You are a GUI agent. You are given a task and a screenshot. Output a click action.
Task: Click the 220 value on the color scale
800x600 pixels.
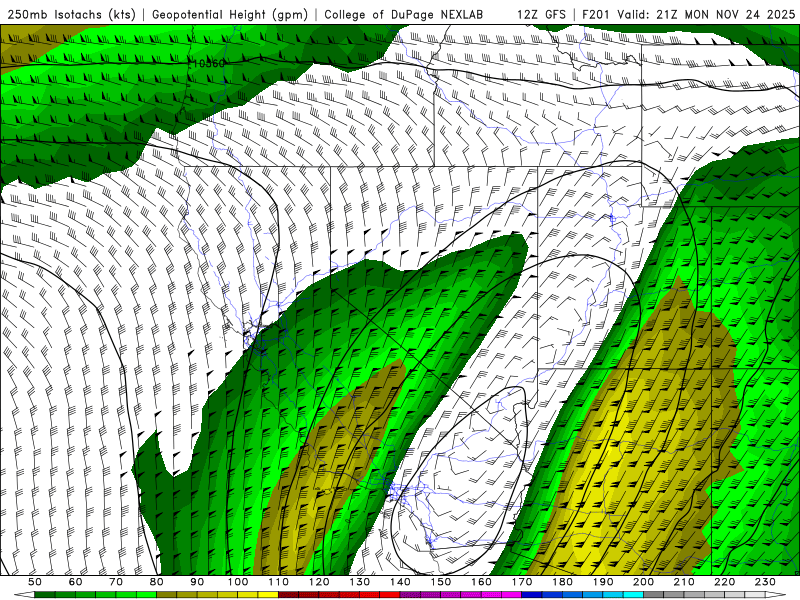pos(724,582)
